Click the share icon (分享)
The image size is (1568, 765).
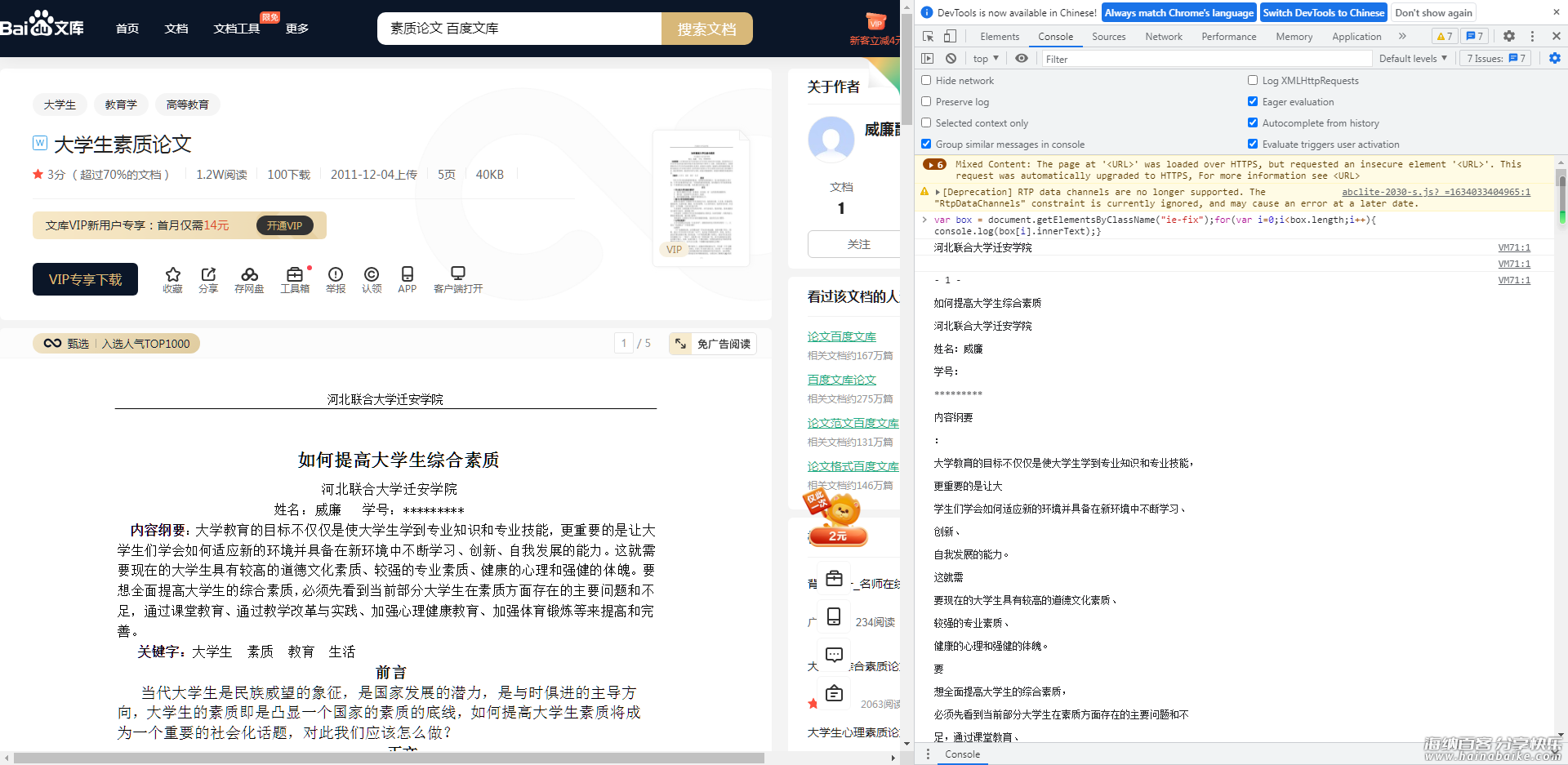(x=208, y=274)
